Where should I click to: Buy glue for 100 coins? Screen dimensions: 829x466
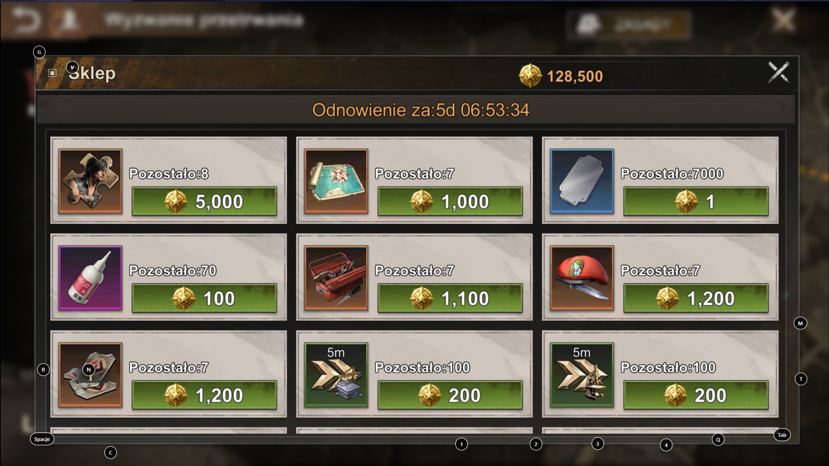click(204, 298)
